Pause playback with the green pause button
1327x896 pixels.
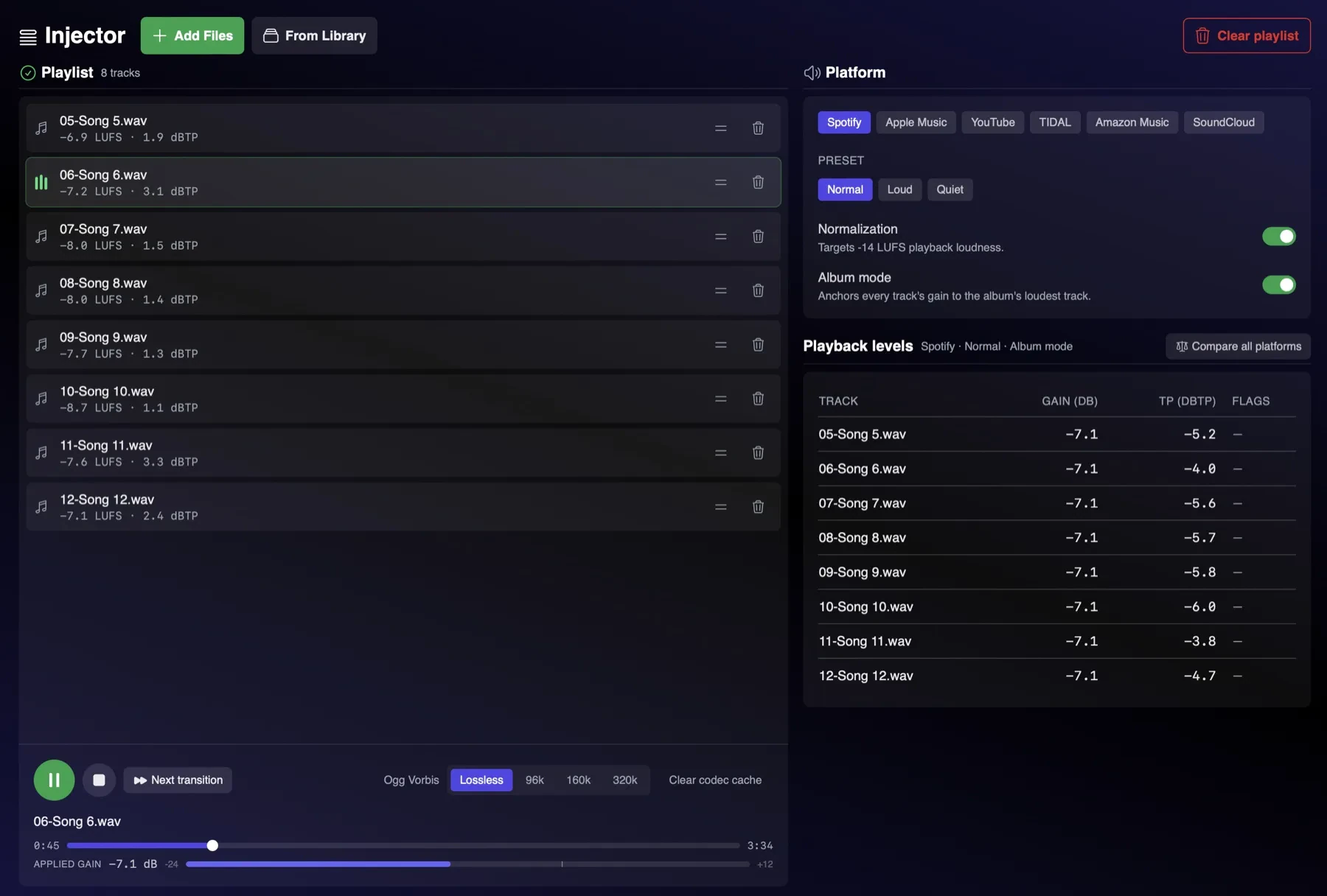(54, 780)
